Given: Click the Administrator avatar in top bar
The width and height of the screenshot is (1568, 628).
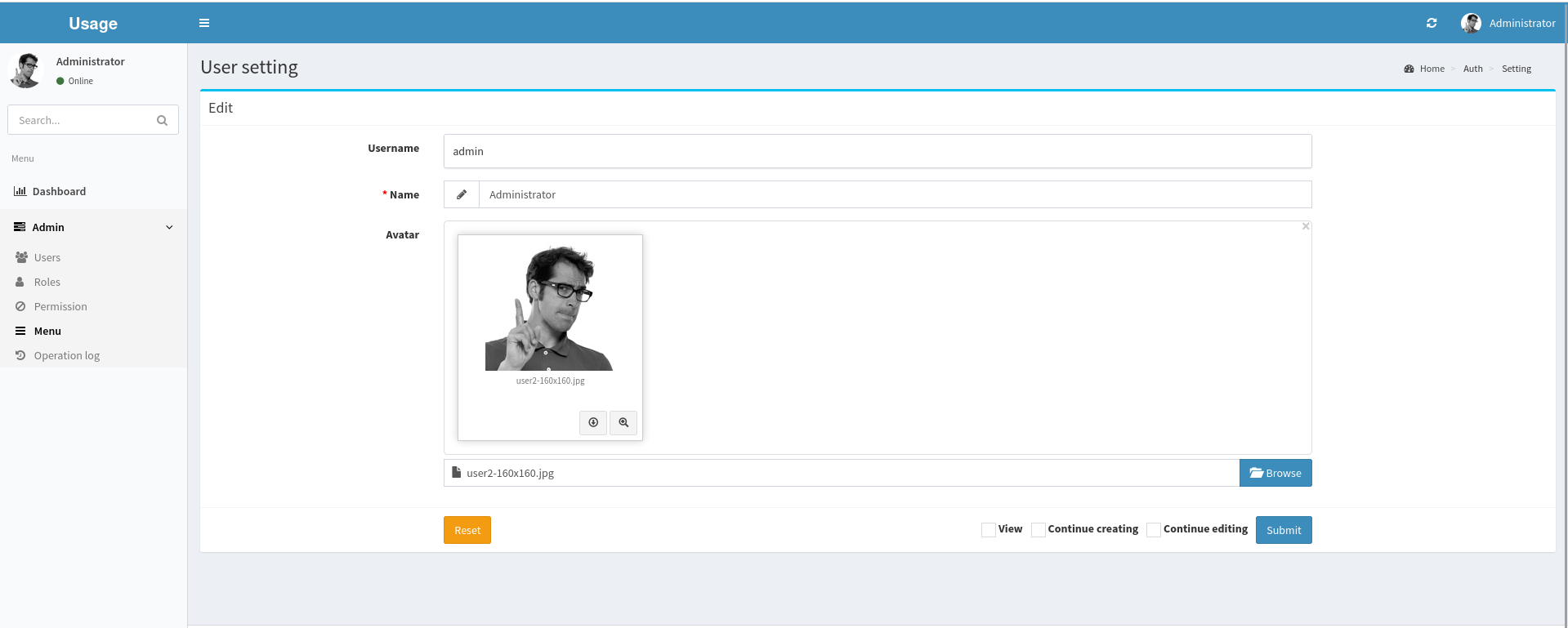Looking at the screenshot, I should 1471,23.
